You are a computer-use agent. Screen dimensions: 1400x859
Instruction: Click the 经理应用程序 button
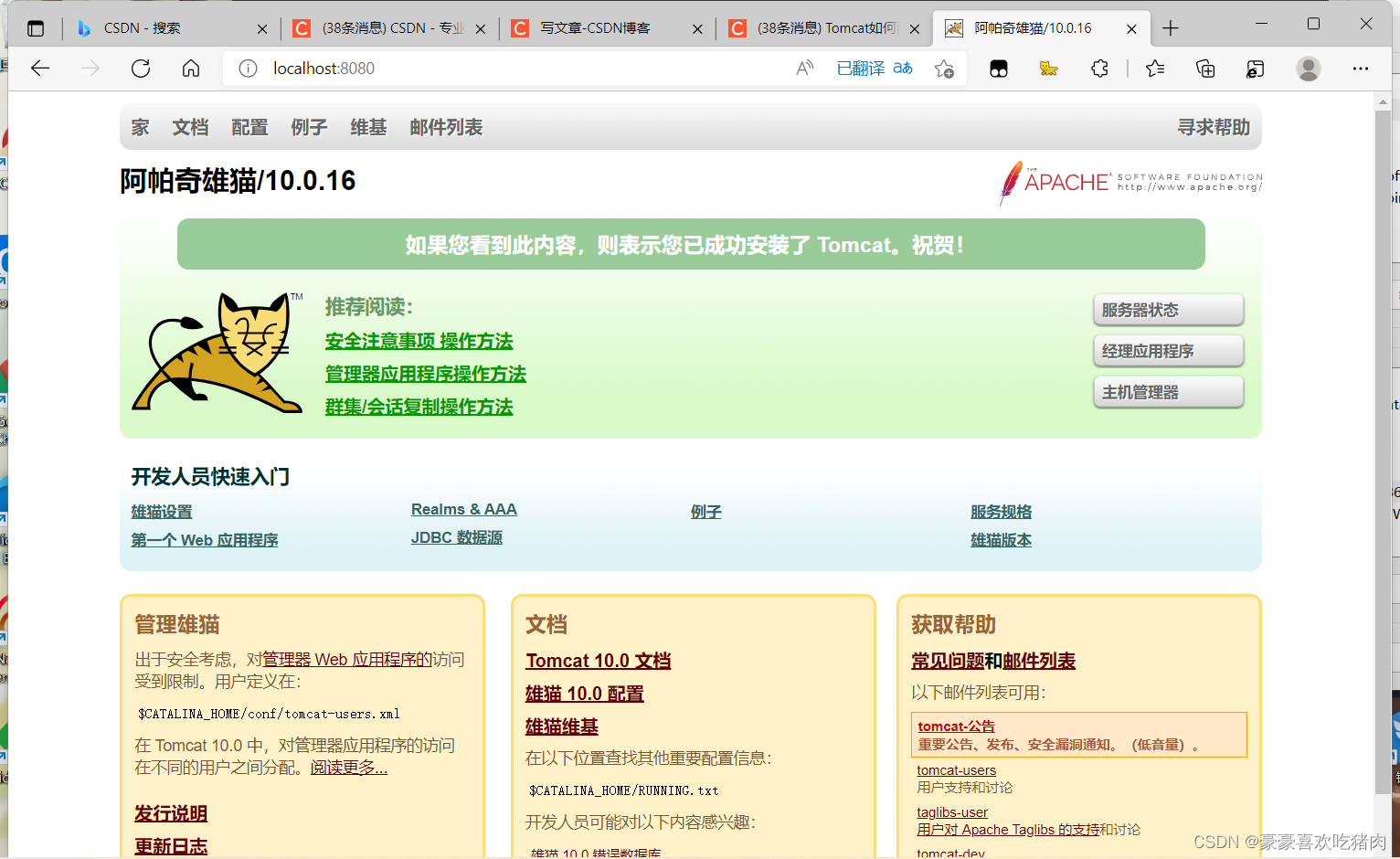pyautogui.click(x=1168, y=351)
